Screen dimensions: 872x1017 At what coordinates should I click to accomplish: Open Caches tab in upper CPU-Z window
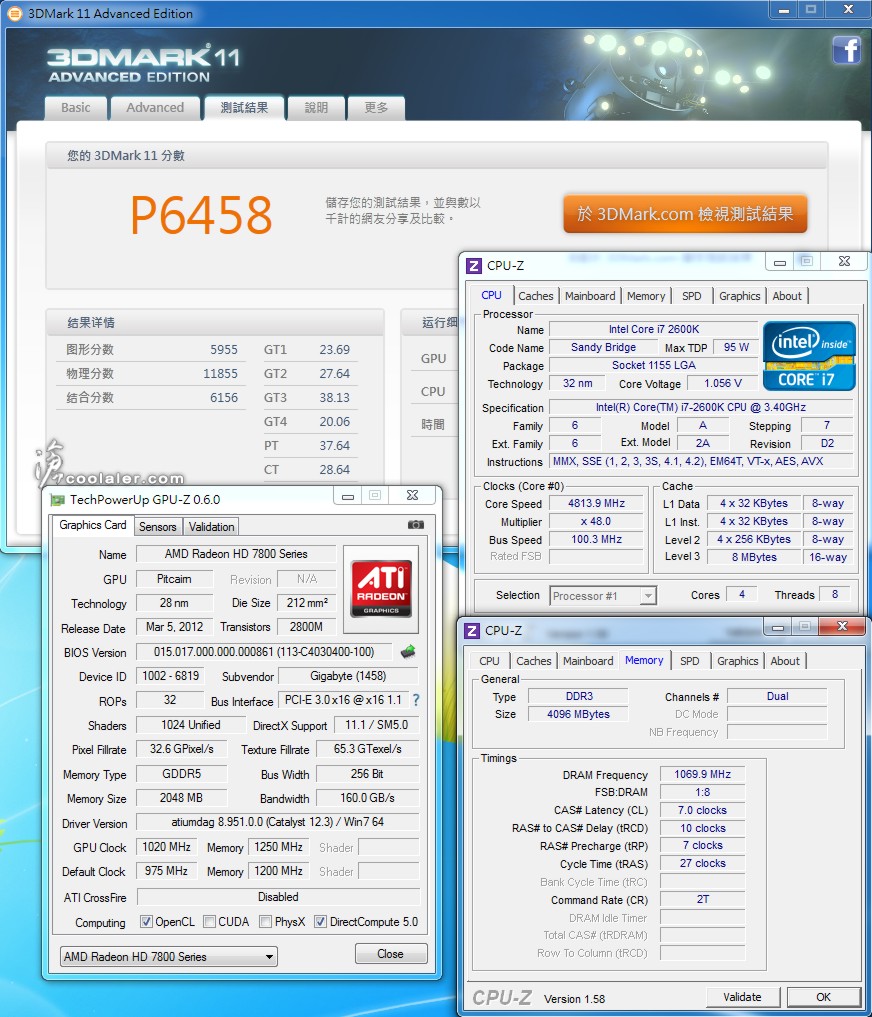coord(536,296)
